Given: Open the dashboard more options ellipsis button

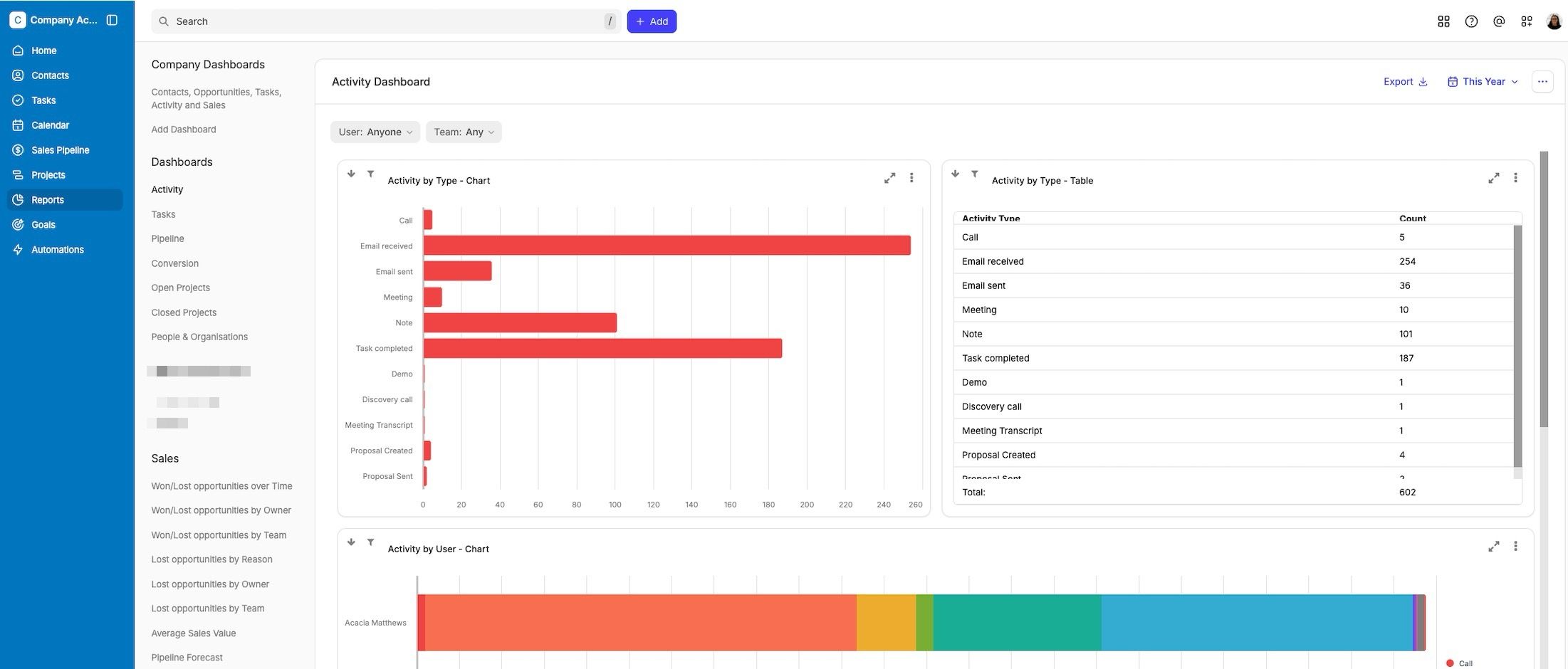Looking at the screenshot, I should (1542, 82).
